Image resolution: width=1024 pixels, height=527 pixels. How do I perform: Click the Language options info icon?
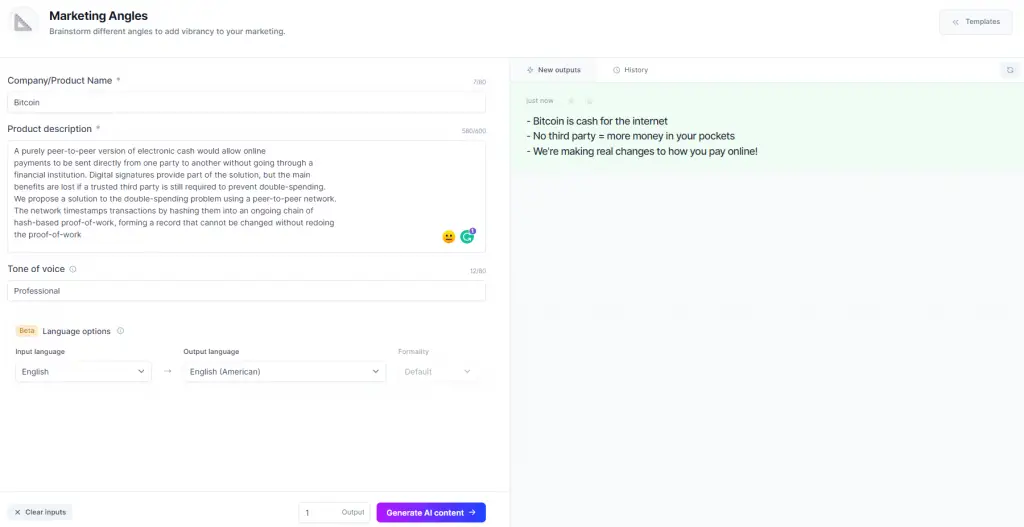pos(120,330)
